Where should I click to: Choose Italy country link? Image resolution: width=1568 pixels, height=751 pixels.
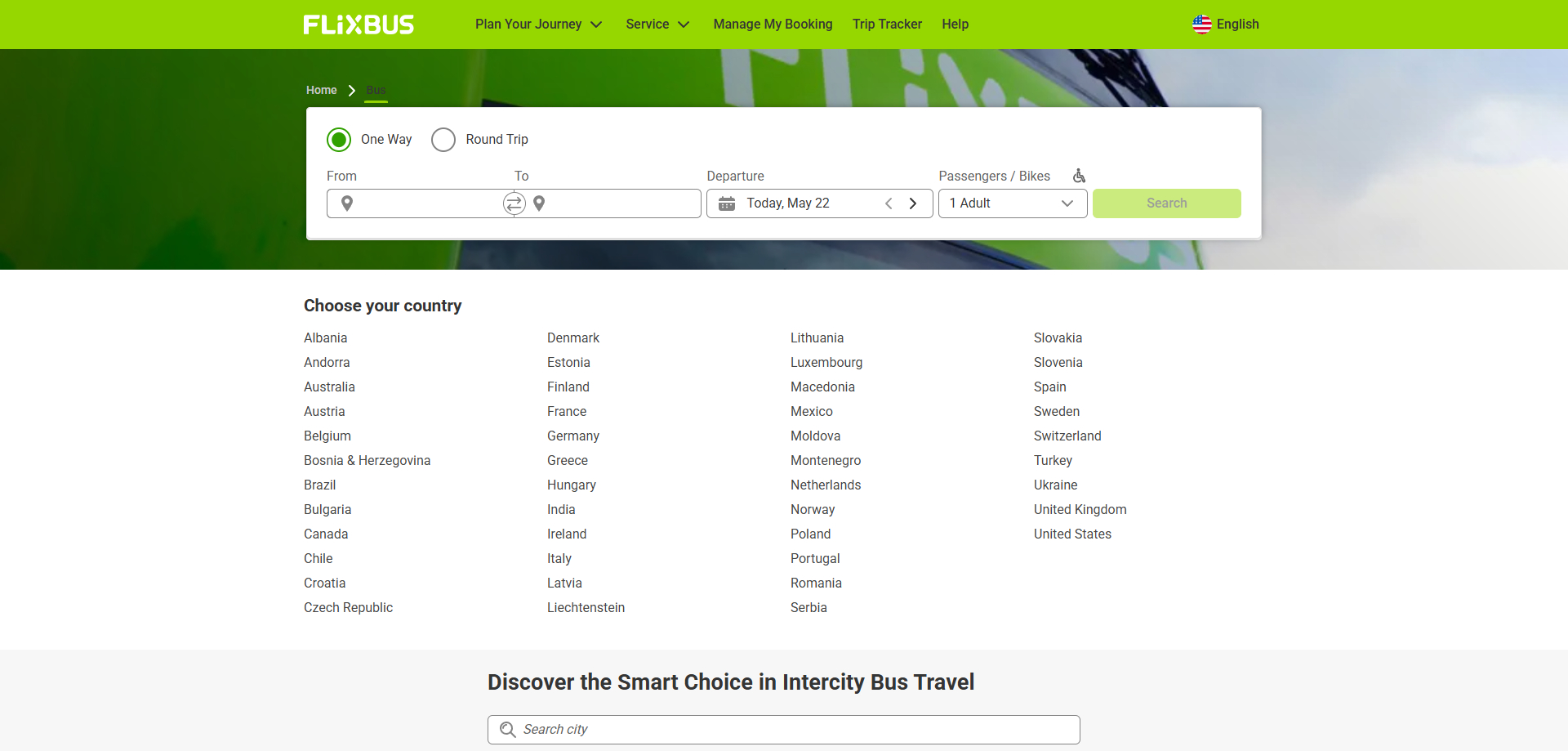point(559,559)
